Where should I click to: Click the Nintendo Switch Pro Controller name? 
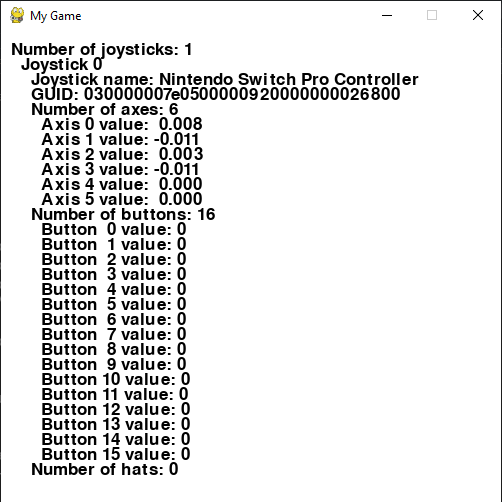[x=289, y=80]
